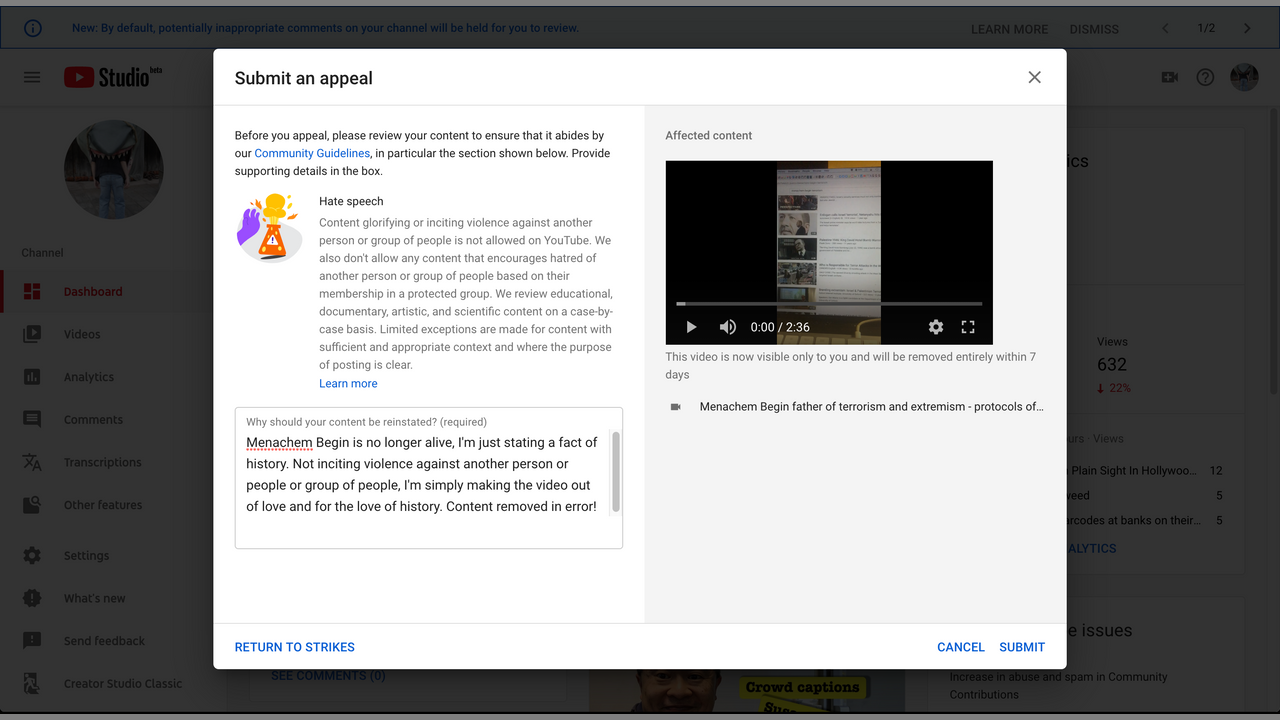The image size is (1280, 720).
Task: Click the video progress bar
Action: (x=829, y=304)
